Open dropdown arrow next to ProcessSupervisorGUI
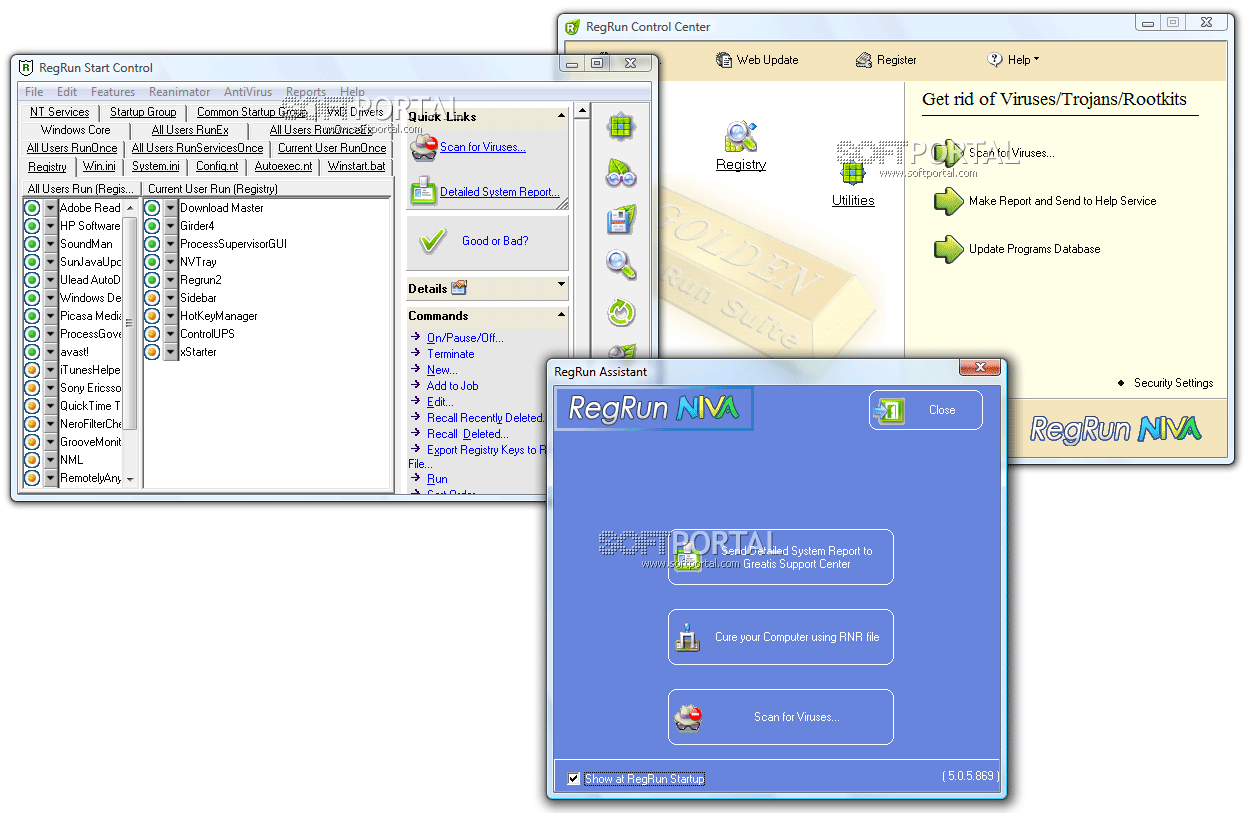The width and height of the screenshot is (1244, 813). [x=170, y=244]
